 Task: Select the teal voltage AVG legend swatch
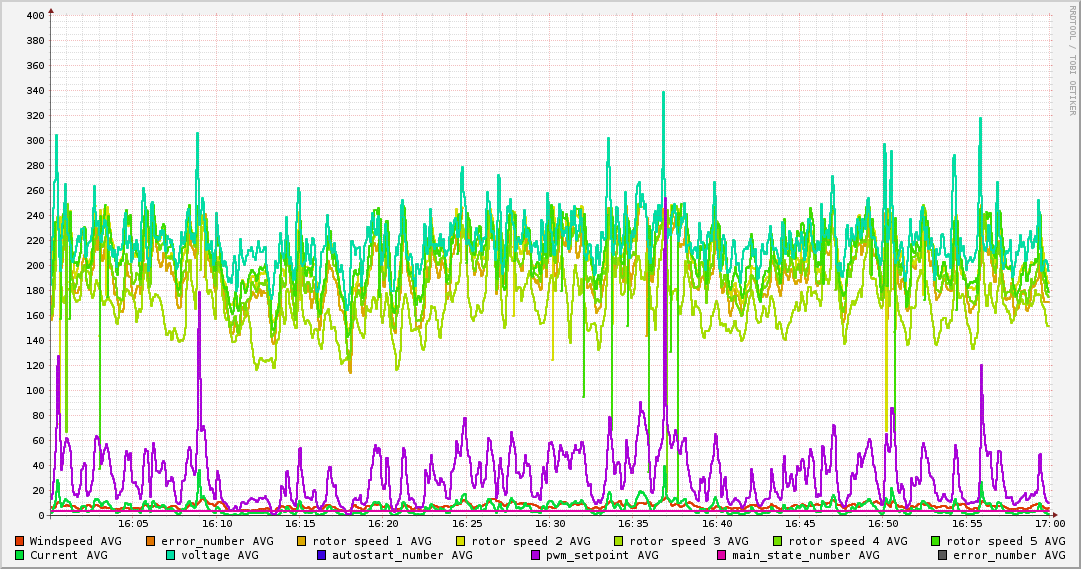(171, 555)
